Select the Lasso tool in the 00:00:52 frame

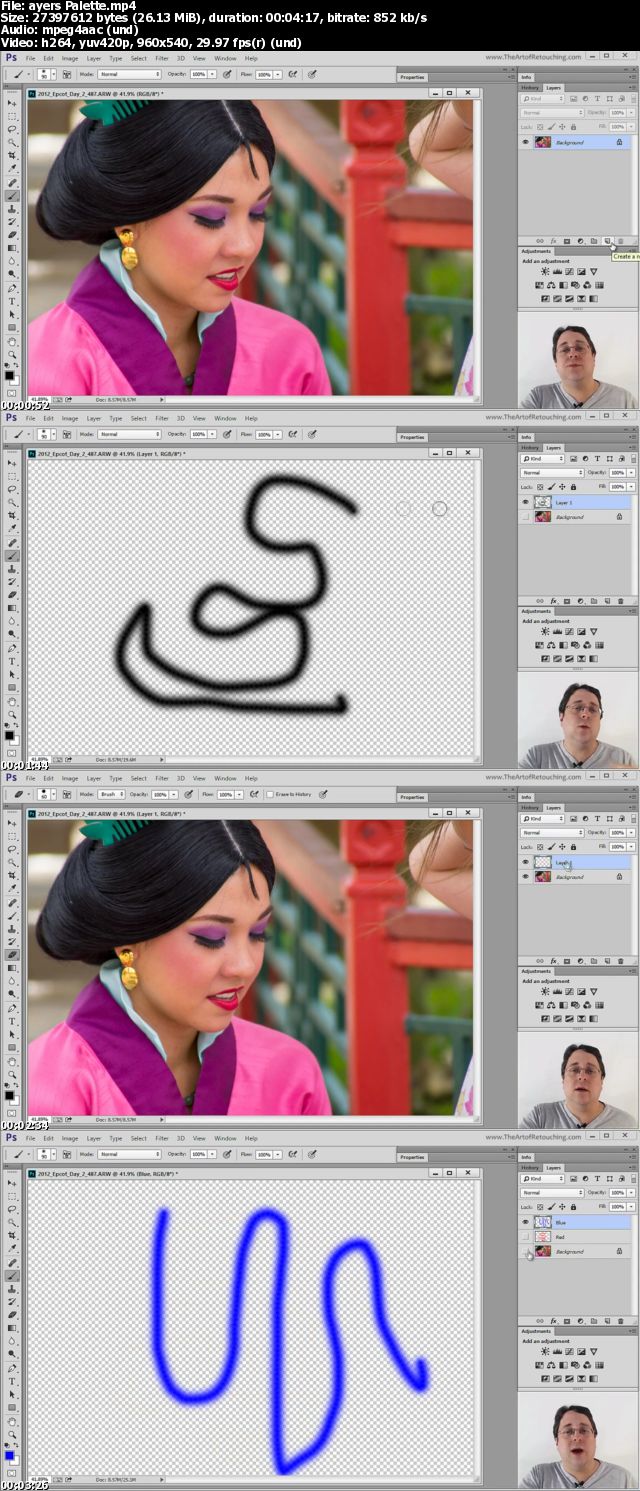pyautogui.click(x=13, y=129)
